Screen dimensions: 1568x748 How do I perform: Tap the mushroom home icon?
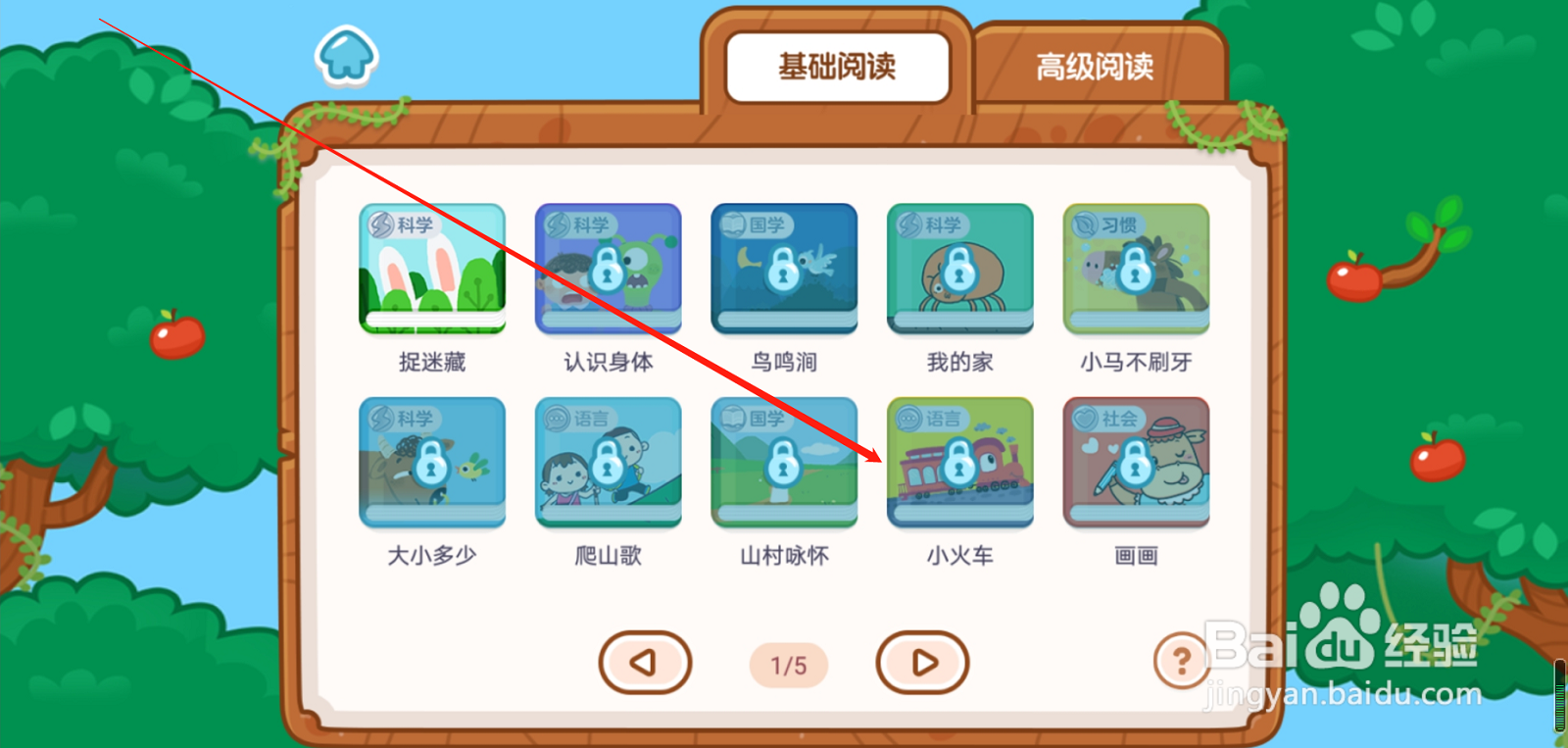(x=347, y=55)
